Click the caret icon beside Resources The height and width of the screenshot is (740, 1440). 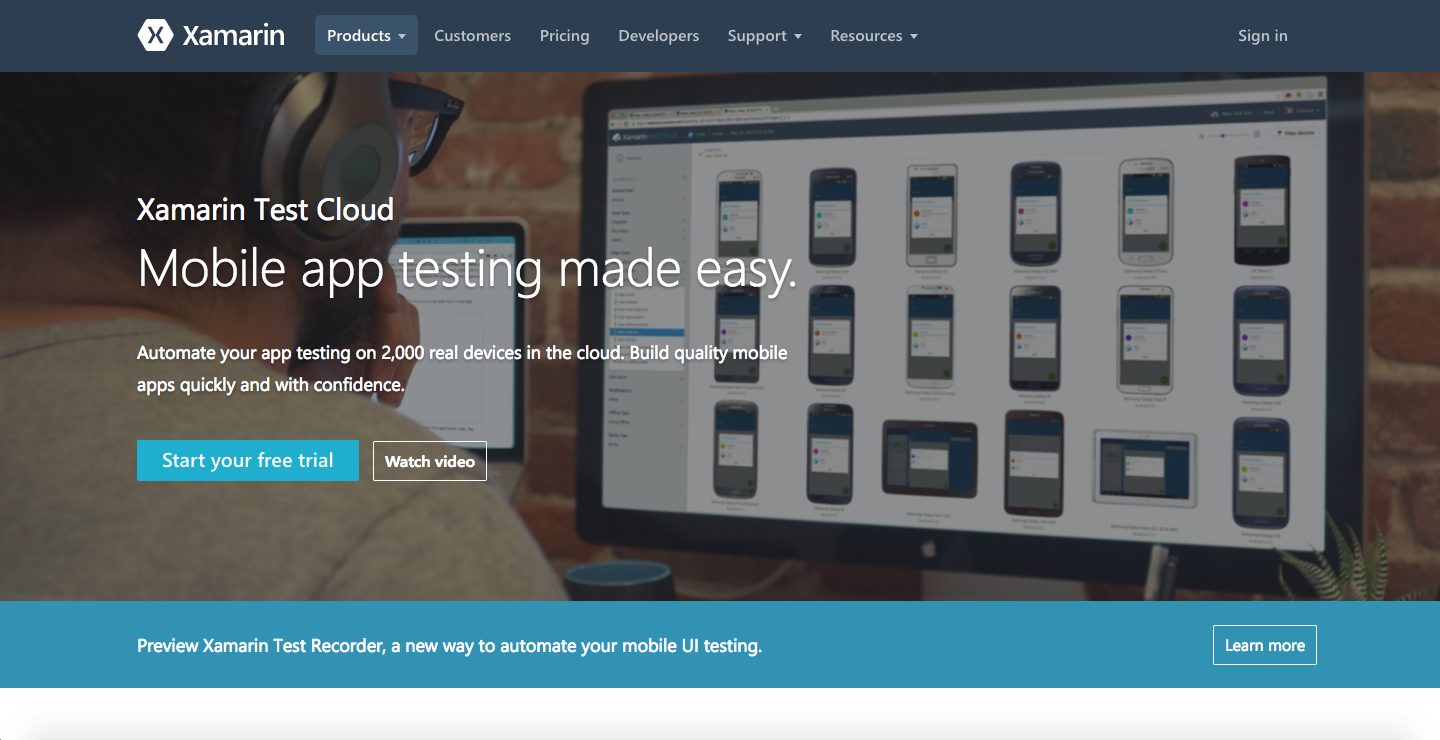(x=914, y=37)
